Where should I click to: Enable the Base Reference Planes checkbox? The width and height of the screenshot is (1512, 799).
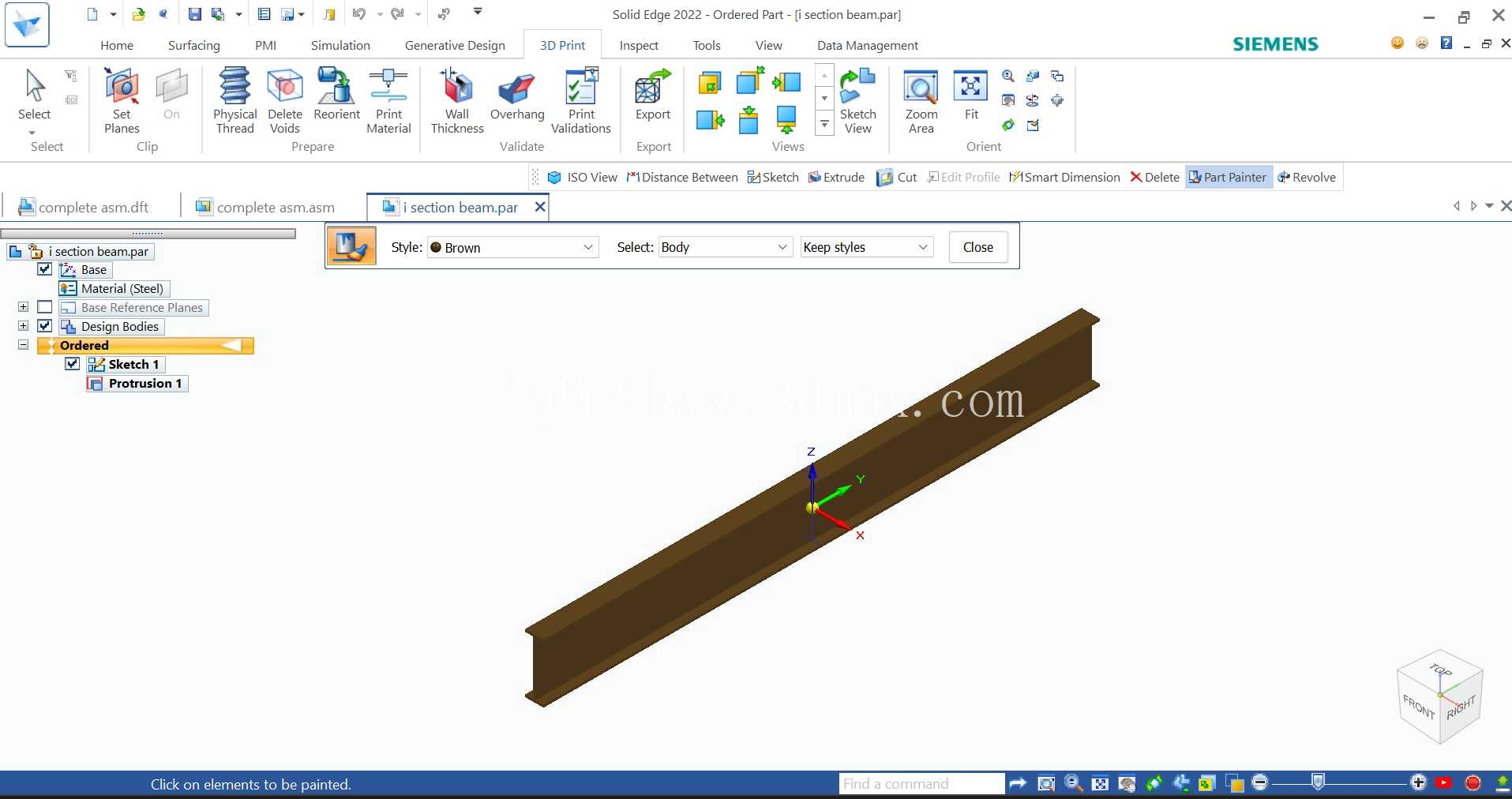(45, 307)
